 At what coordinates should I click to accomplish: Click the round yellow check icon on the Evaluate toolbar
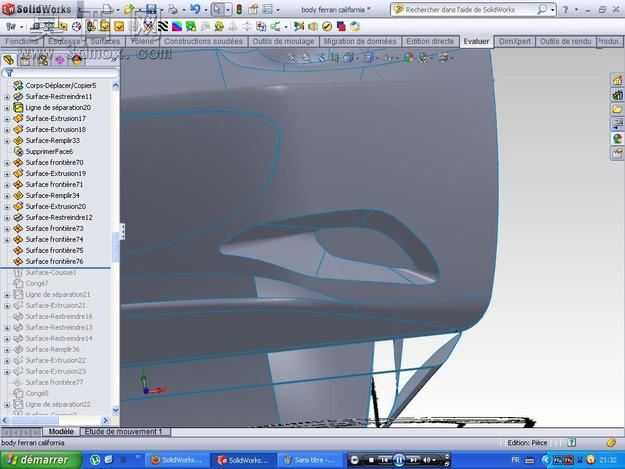coord(327,27)
